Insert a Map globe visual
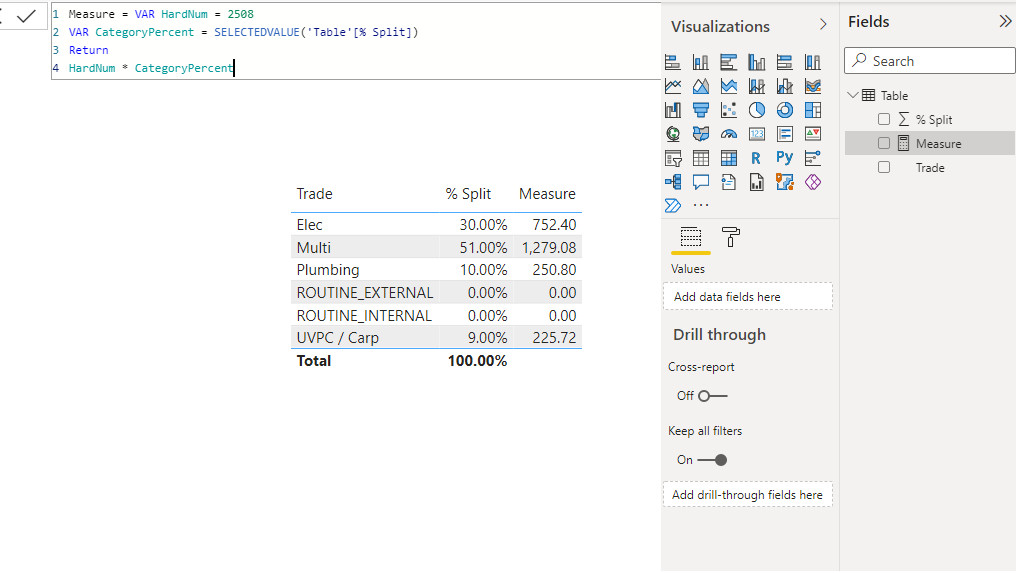This screenshot has height=574, width=1020. click(673, 134)
